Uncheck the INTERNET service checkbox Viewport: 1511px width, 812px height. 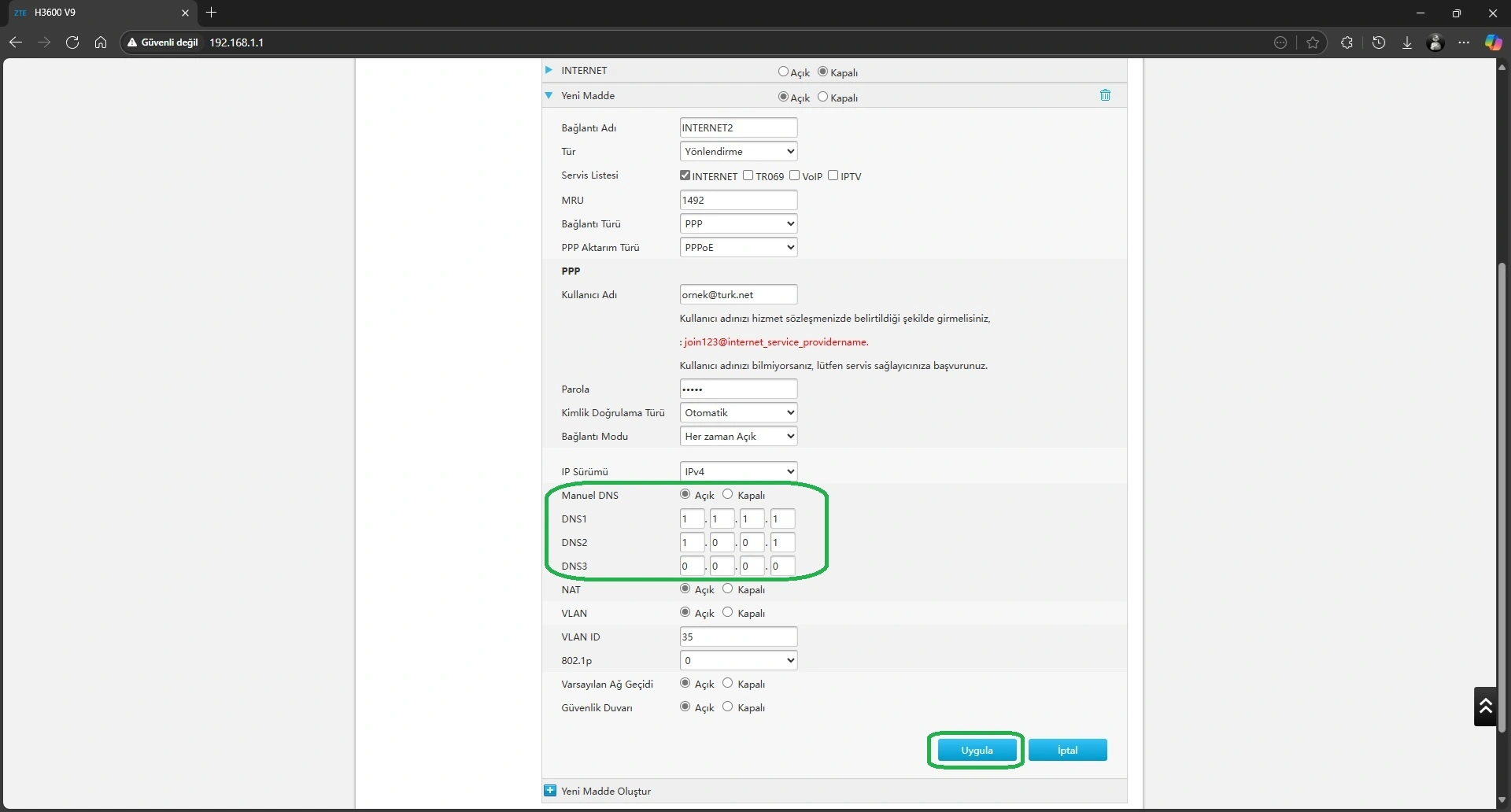tap(685, 175)
